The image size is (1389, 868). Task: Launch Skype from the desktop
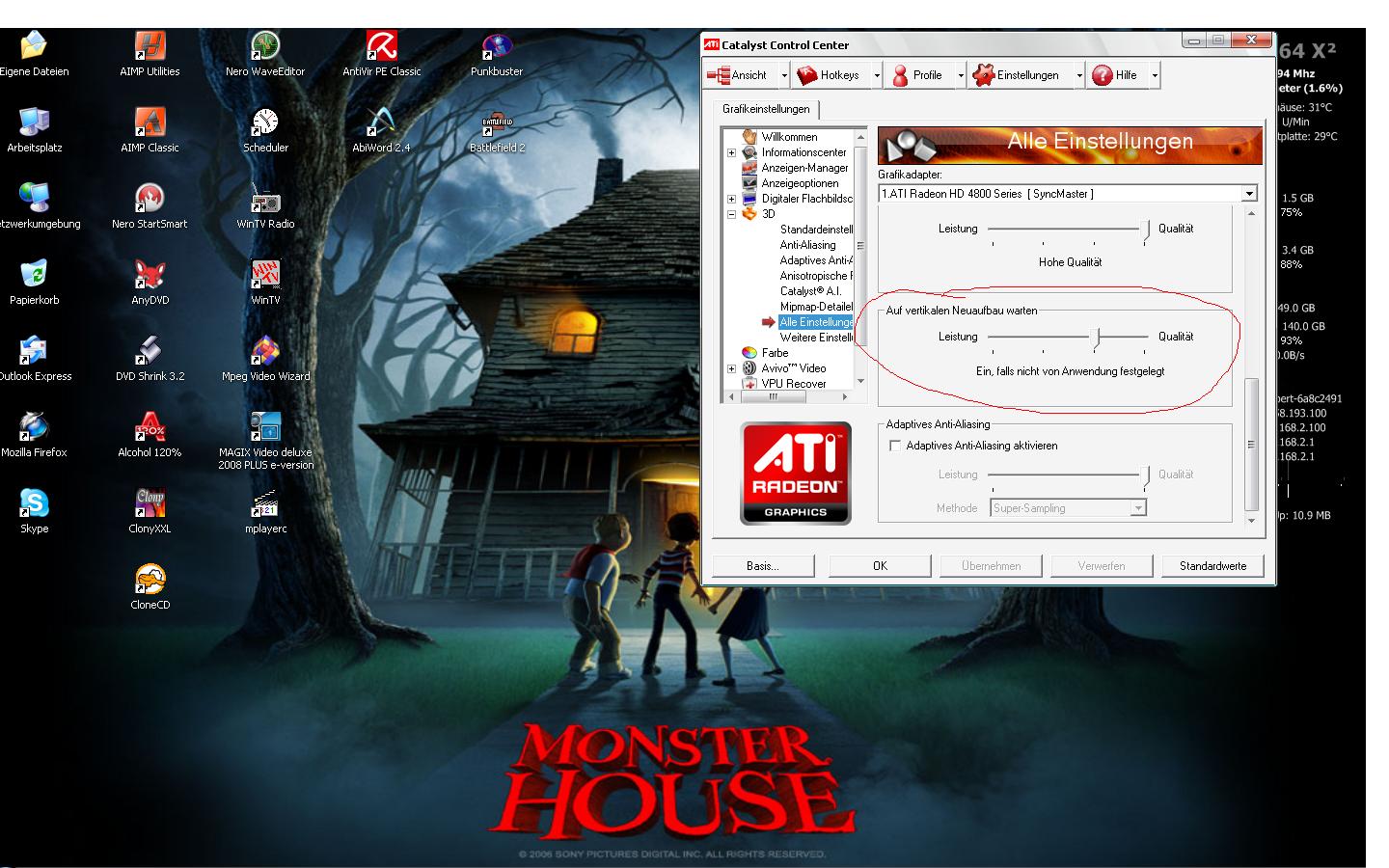[x=34, y=502]
